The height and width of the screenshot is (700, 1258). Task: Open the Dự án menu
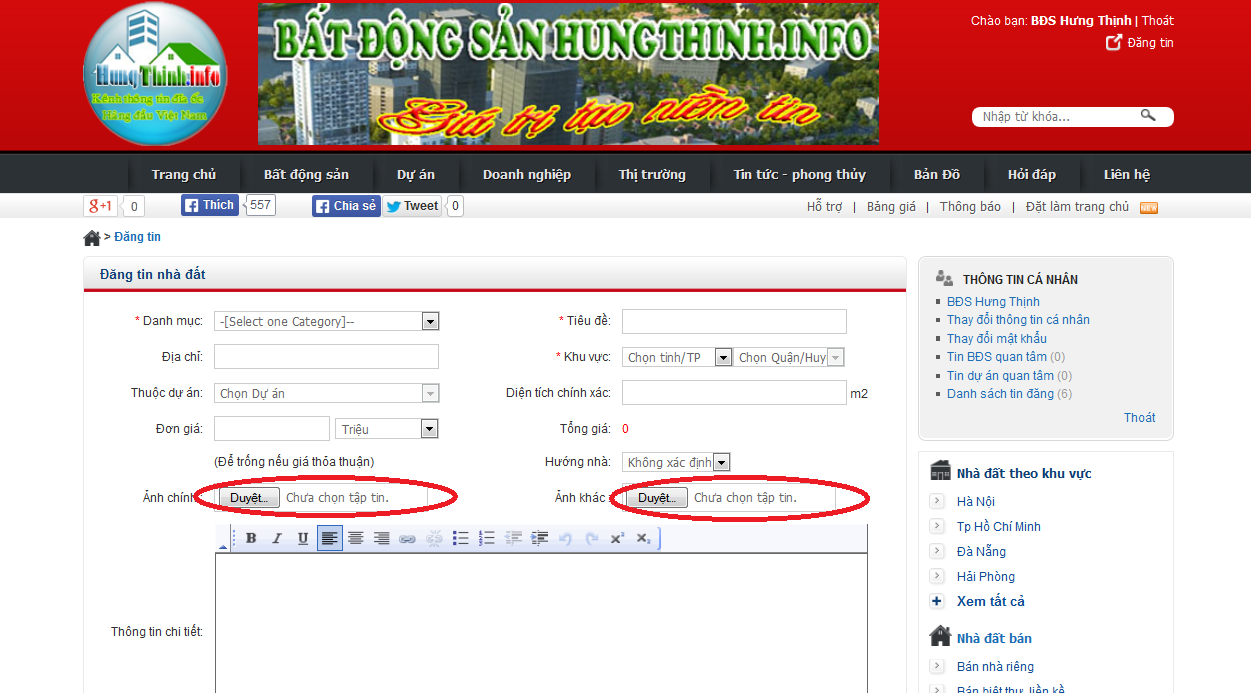click(x=416, y=174)
